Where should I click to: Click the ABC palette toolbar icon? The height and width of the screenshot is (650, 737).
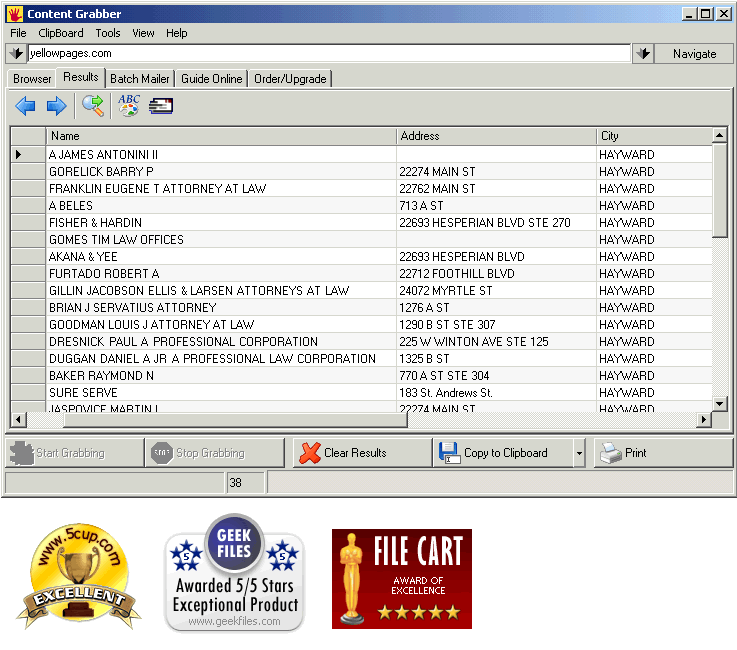(x=129, y=106)
